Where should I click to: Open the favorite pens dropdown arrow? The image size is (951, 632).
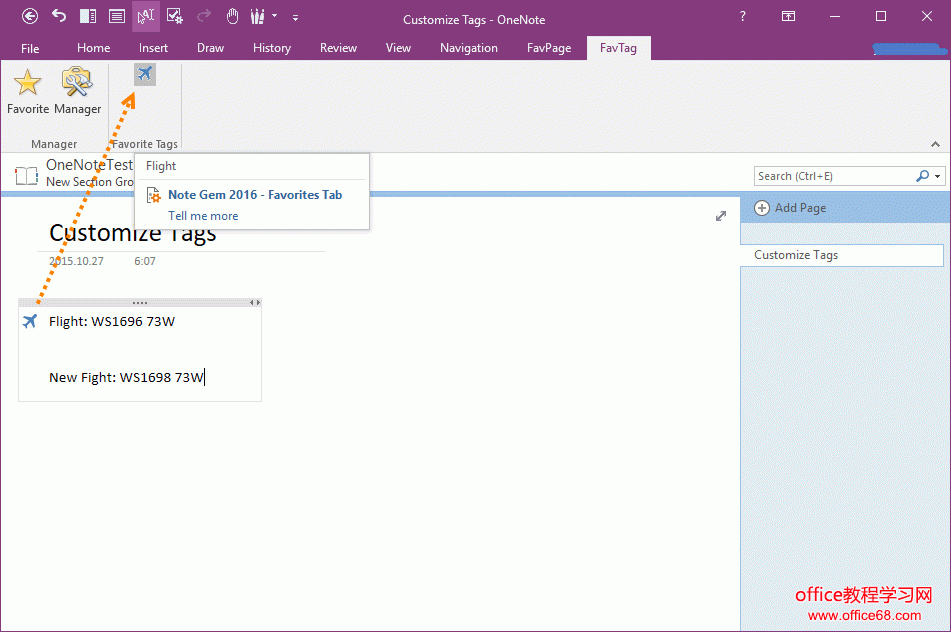point(274,18)
